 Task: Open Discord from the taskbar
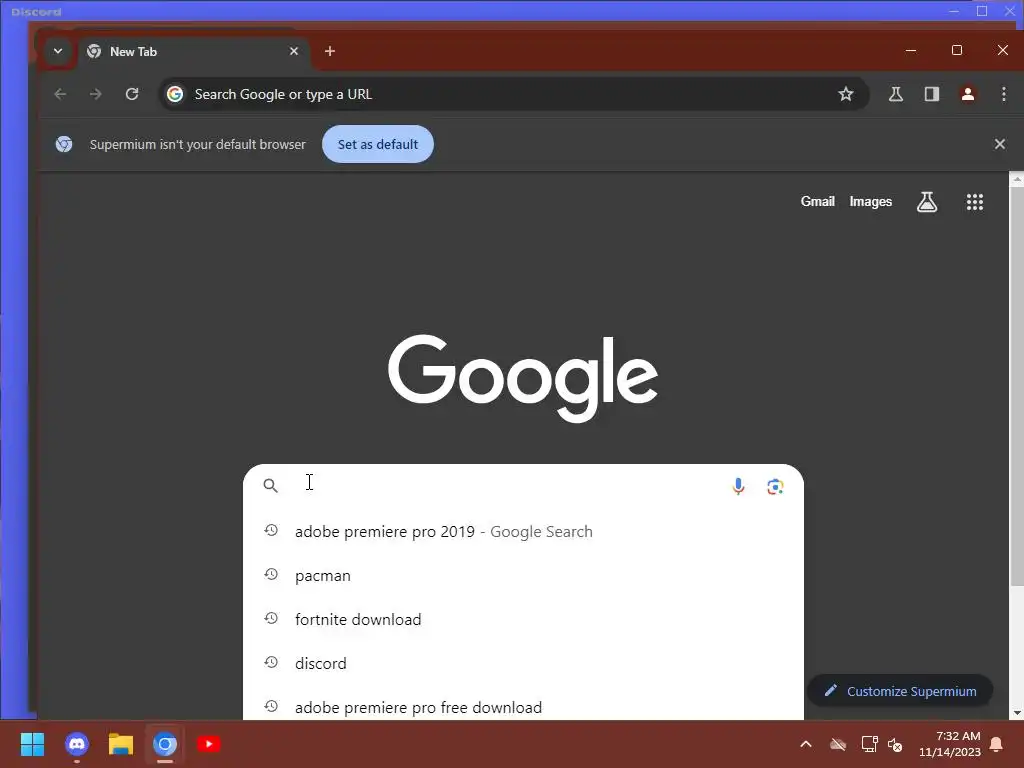[77, 744]
